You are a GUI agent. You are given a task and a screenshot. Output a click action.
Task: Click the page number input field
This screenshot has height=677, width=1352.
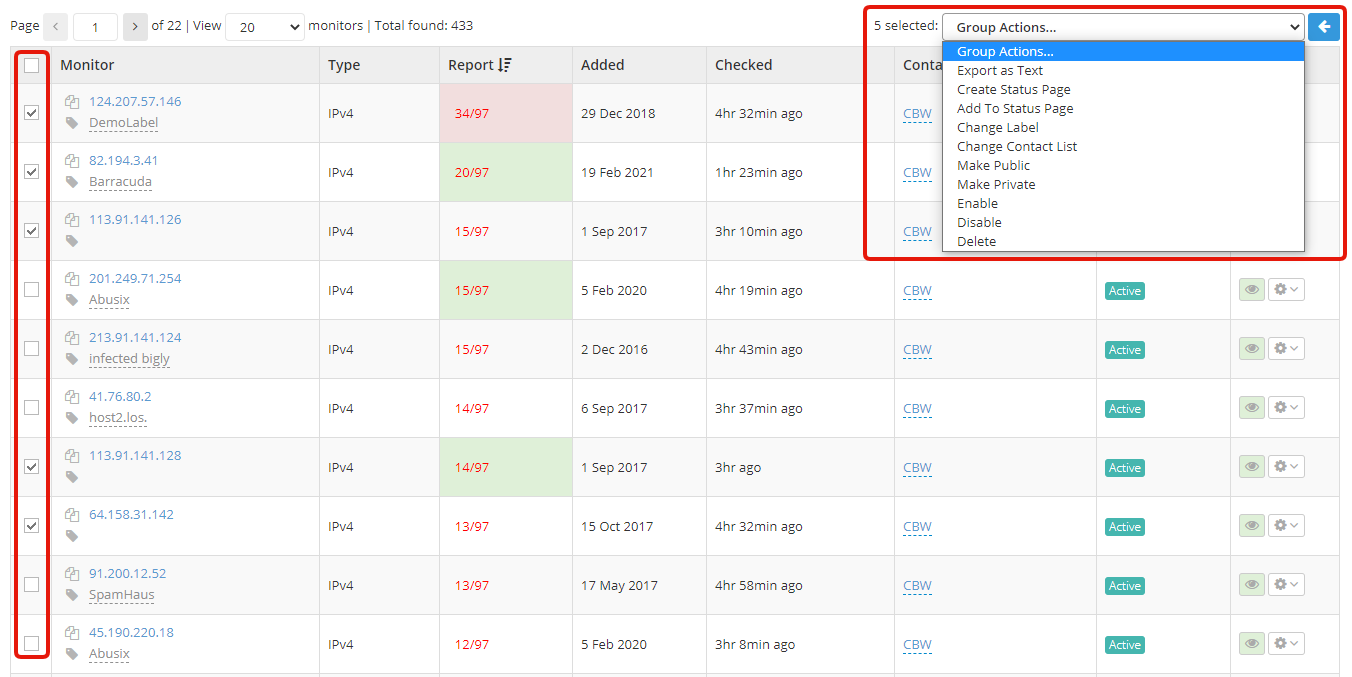95,27
